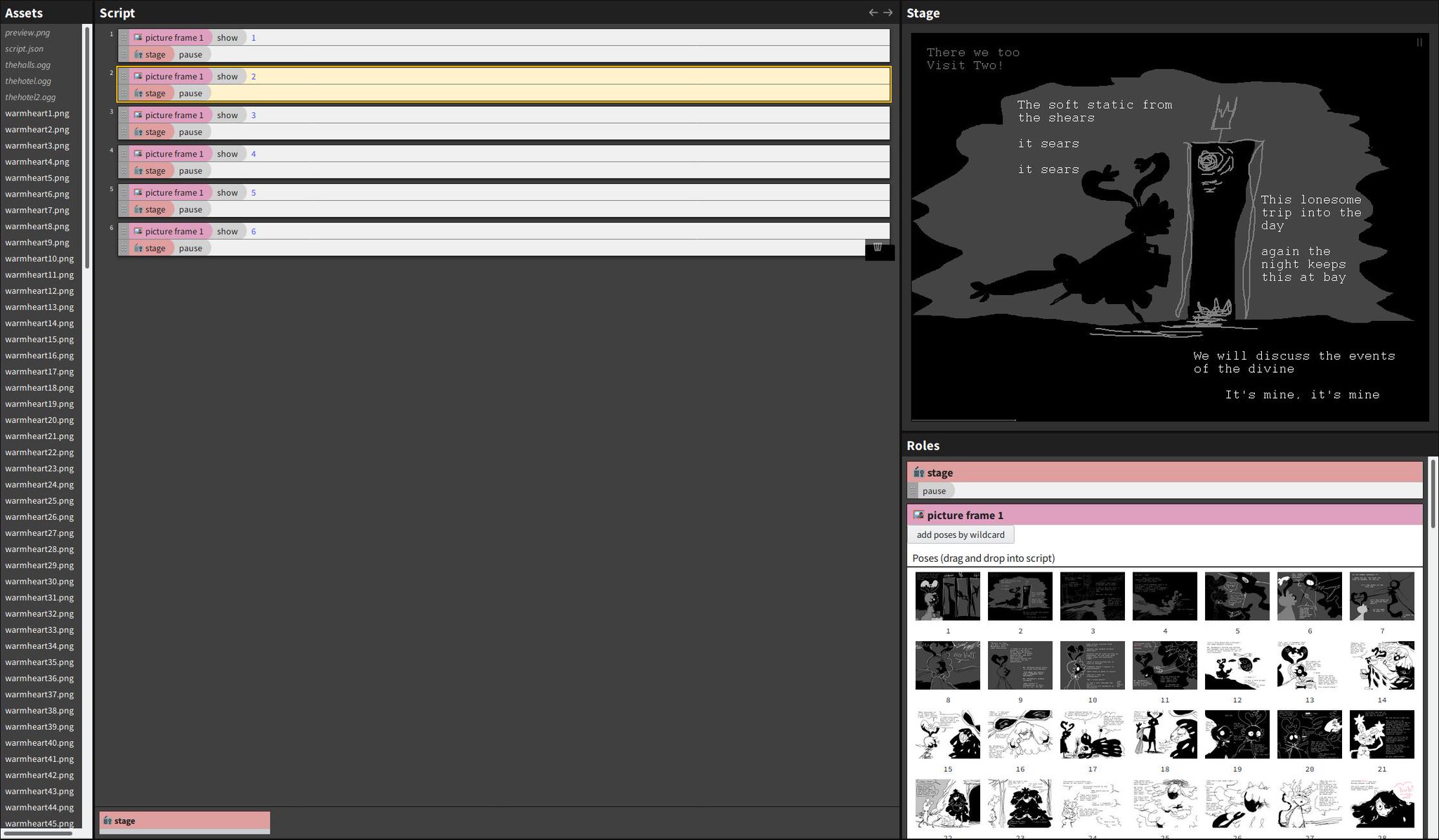Image resolution: width=1439 pixels, height=840 pixels.
Task: Click the trash can delete icon
Action: pos(878,247)
